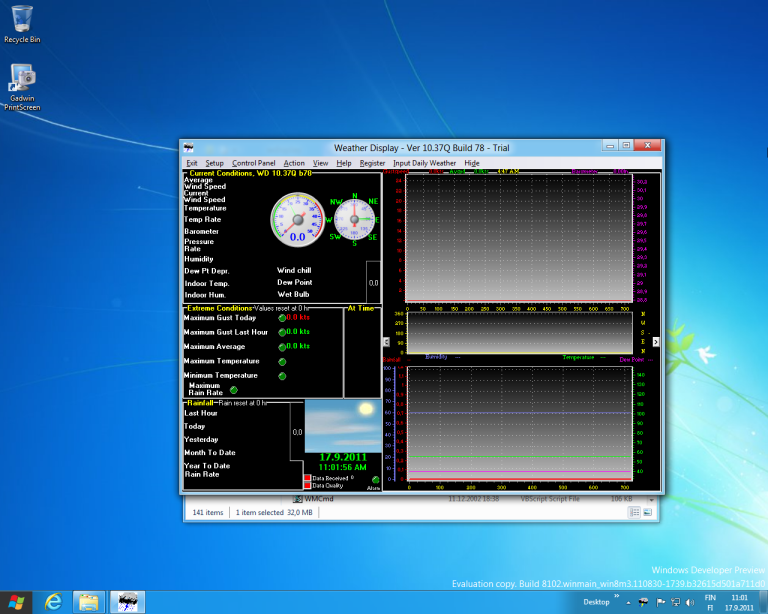Show hidden tray icons arrow
Image resolution: width=768 pixels, height=614 pixels.
click(628, 603)
